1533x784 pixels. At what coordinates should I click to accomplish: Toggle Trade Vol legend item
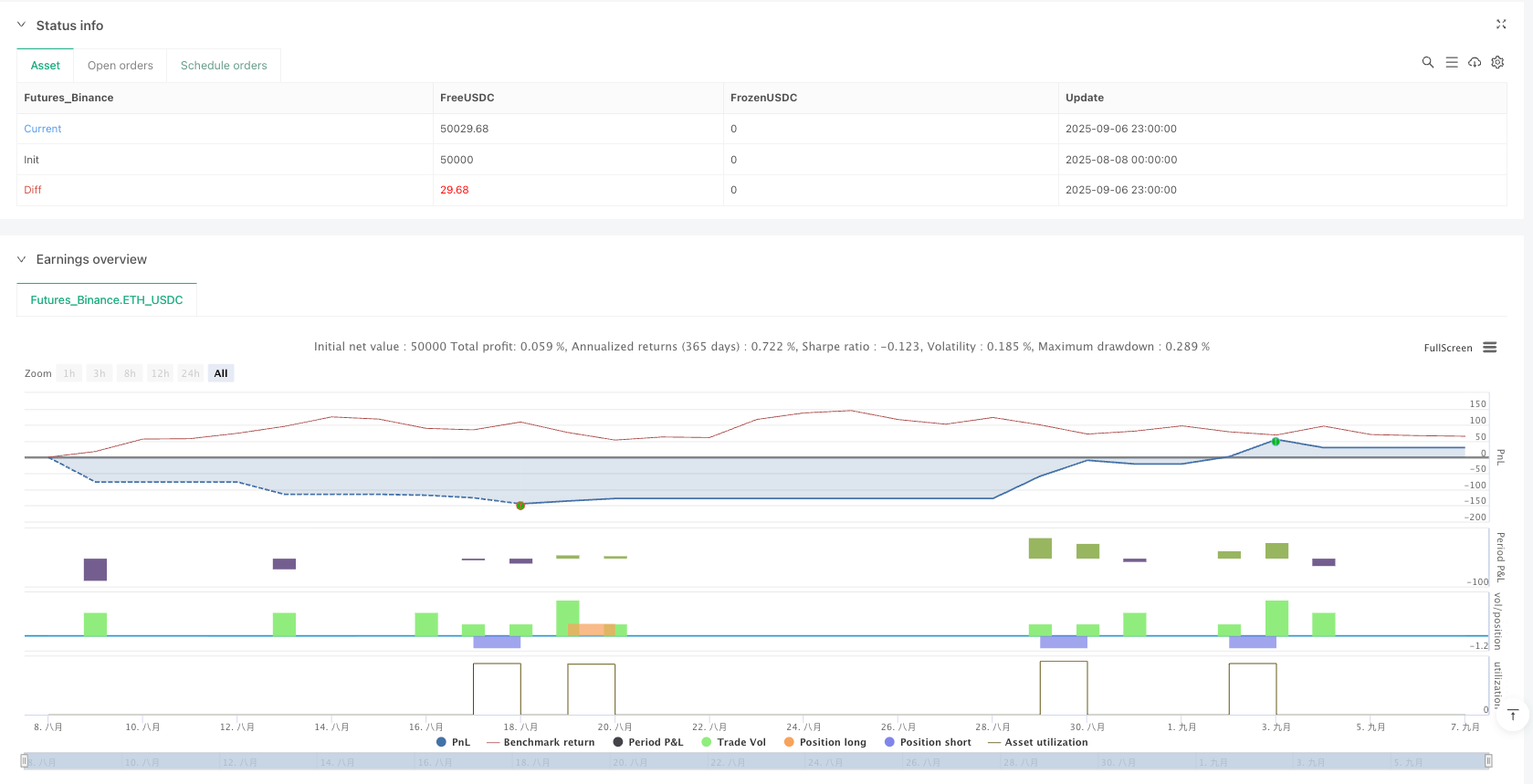click(x=733, y=742)
